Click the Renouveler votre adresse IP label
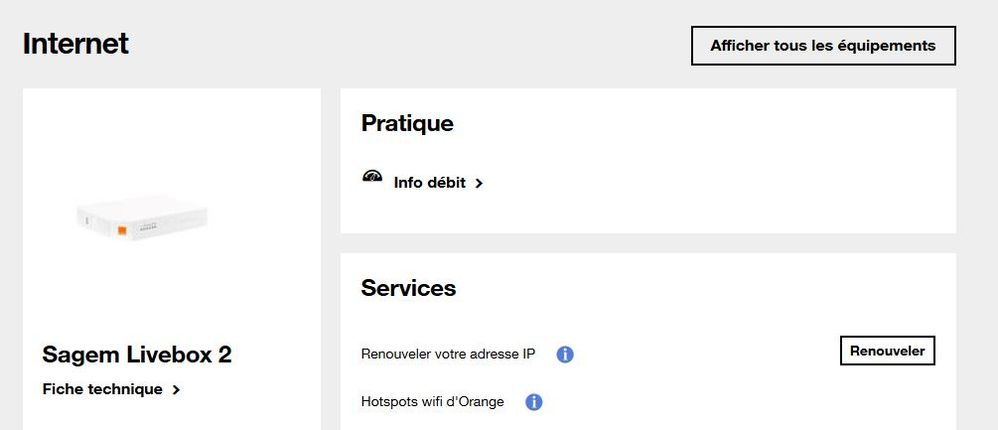Image resolution: width=998 pixels, height=430 pixels. tap(448, 354)
